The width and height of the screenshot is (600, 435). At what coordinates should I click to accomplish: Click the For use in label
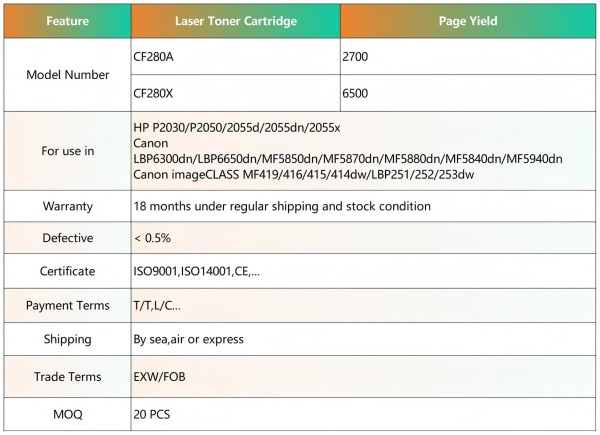pyautogui.click(x=67, y=151)
